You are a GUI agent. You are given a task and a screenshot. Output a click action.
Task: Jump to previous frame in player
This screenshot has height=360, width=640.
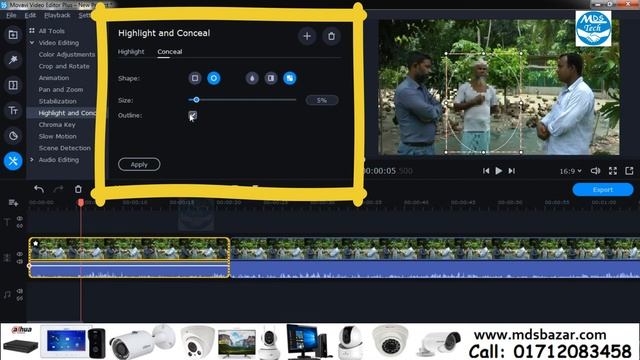click(x=486, y=171)
